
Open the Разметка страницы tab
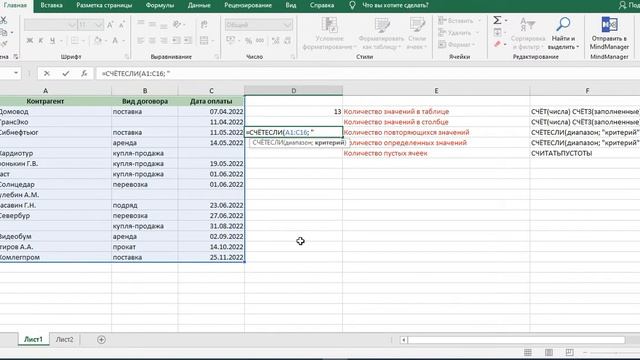pos(104,5)
